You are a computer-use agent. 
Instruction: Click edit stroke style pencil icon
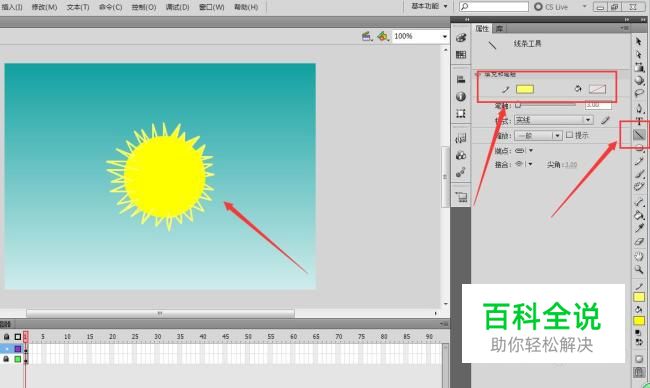(x=605, y=120)
